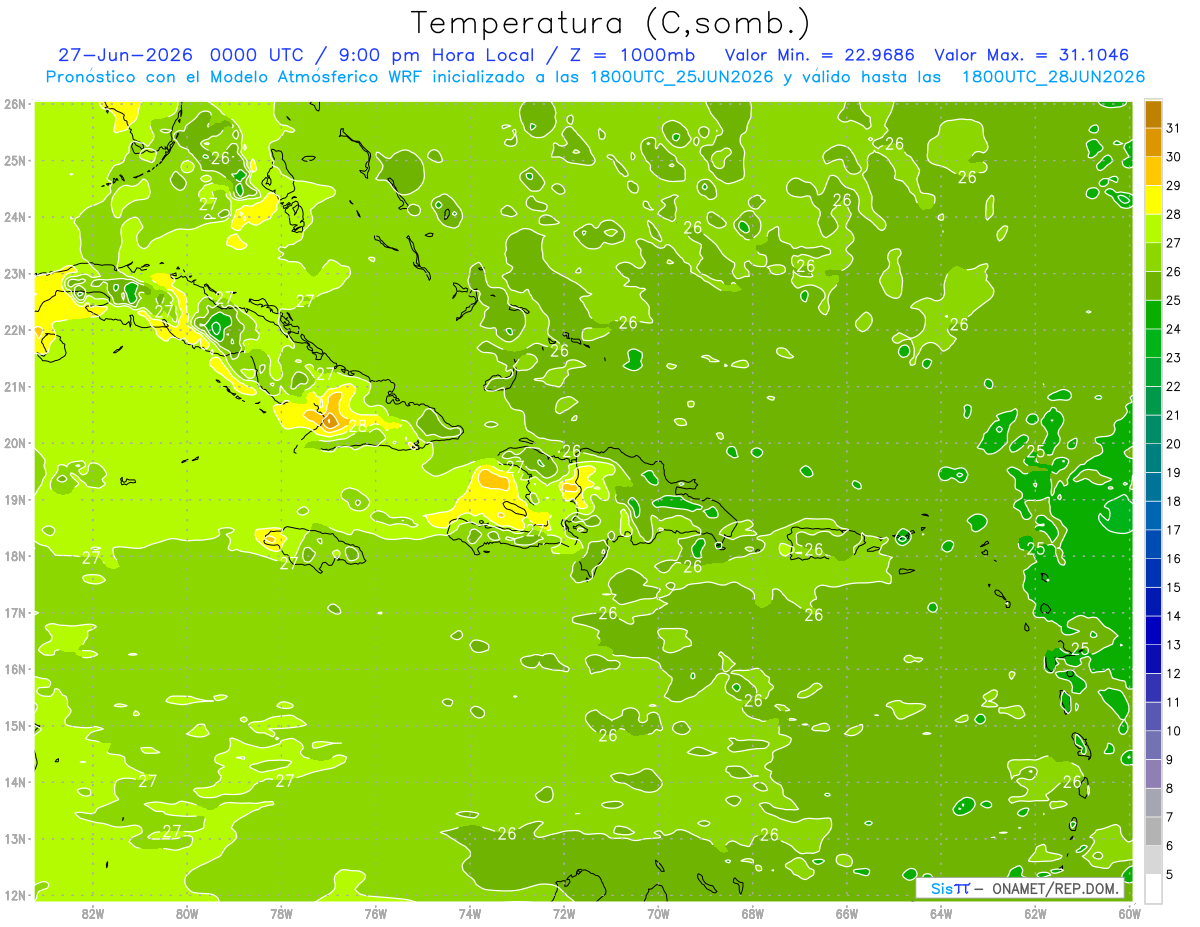Click the "29" label on the color scale
Image resolution: width=1200 pixels, height=927 pixels.
(x=1174, y=186)
